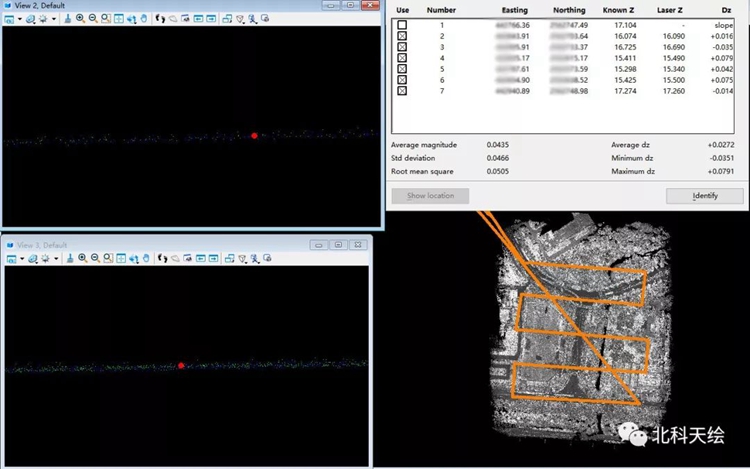Click the Dz column header

726,10
